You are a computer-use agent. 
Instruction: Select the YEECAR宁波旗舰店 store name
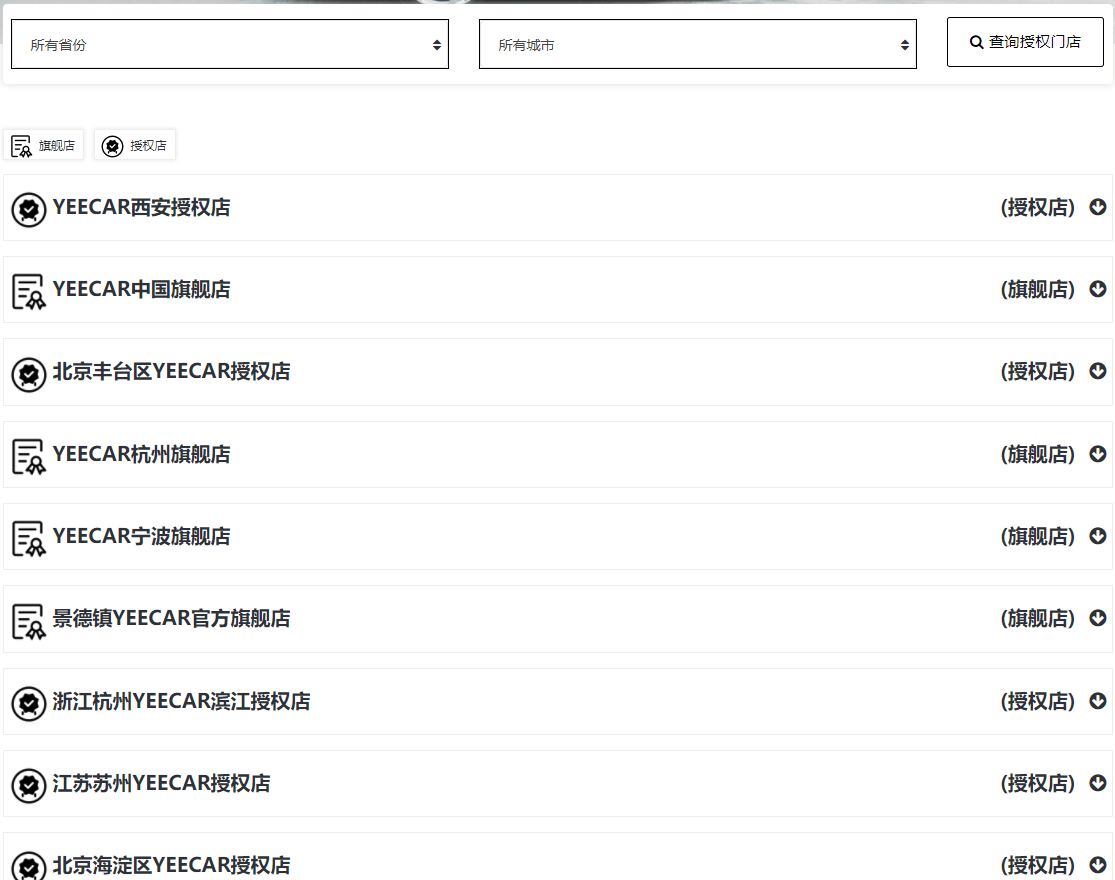[142, 536]
